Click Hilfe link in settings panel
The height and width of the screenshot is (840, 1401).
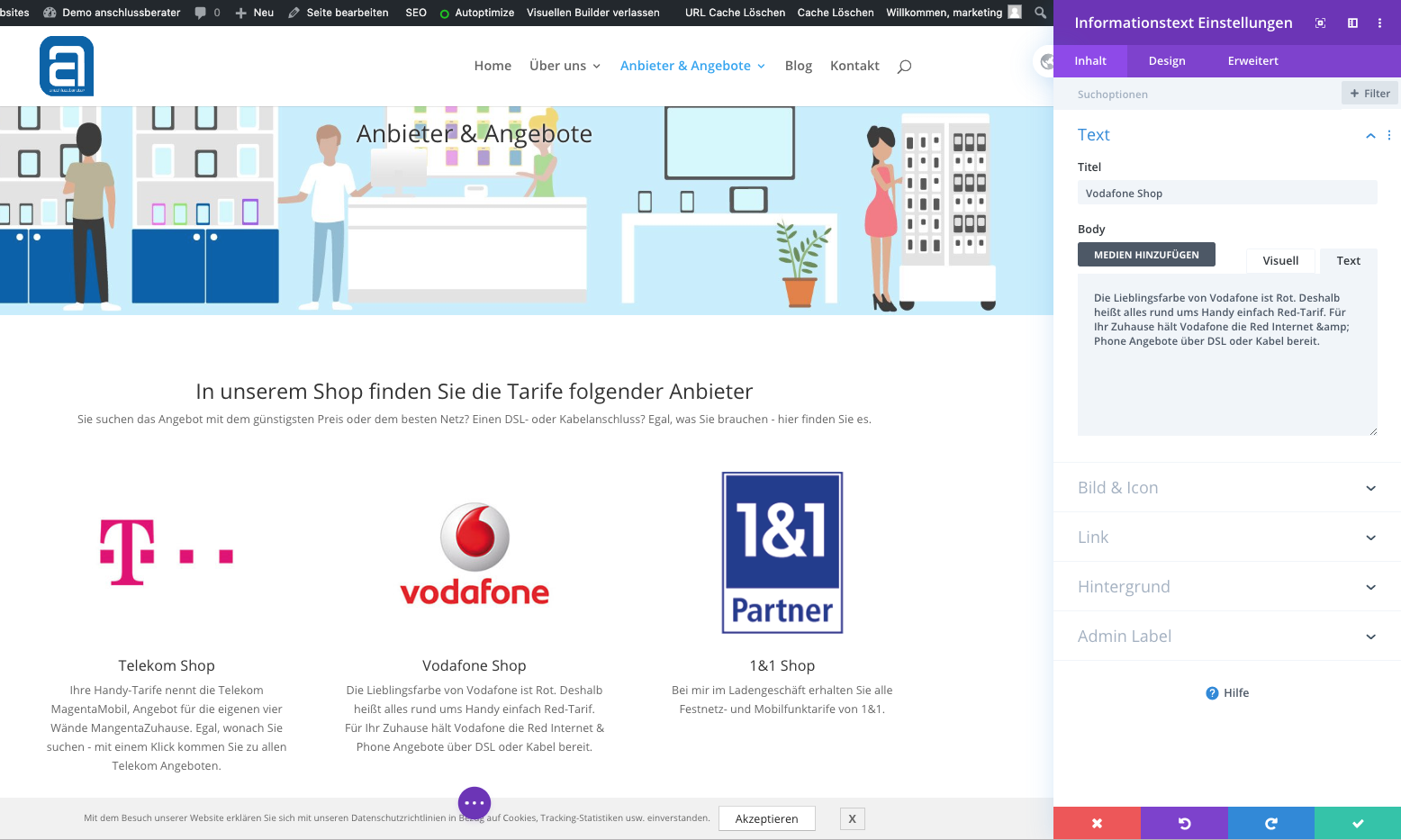point(1236,692)
